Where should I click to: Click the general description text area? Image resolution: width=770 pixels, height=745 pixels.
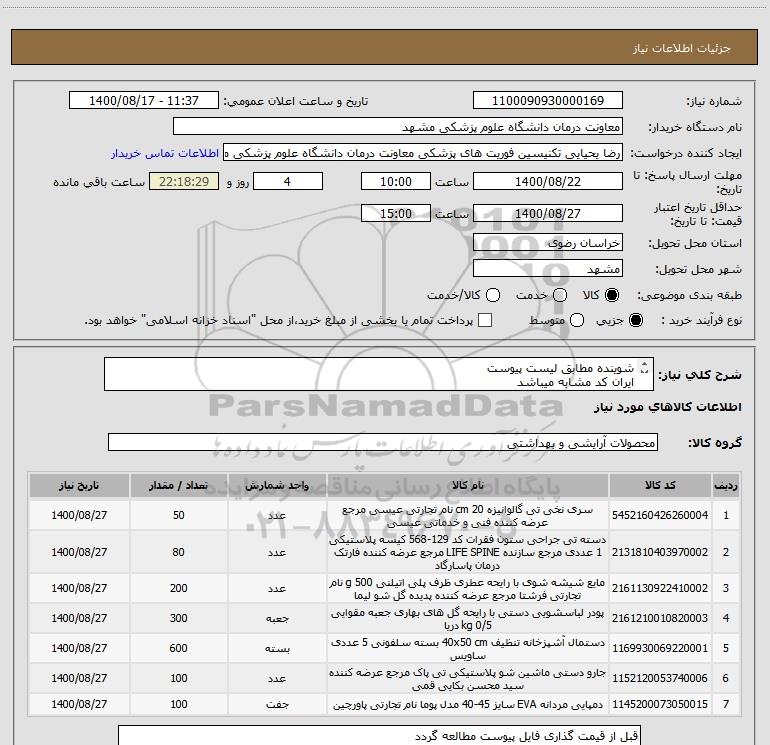click(379, 374)
